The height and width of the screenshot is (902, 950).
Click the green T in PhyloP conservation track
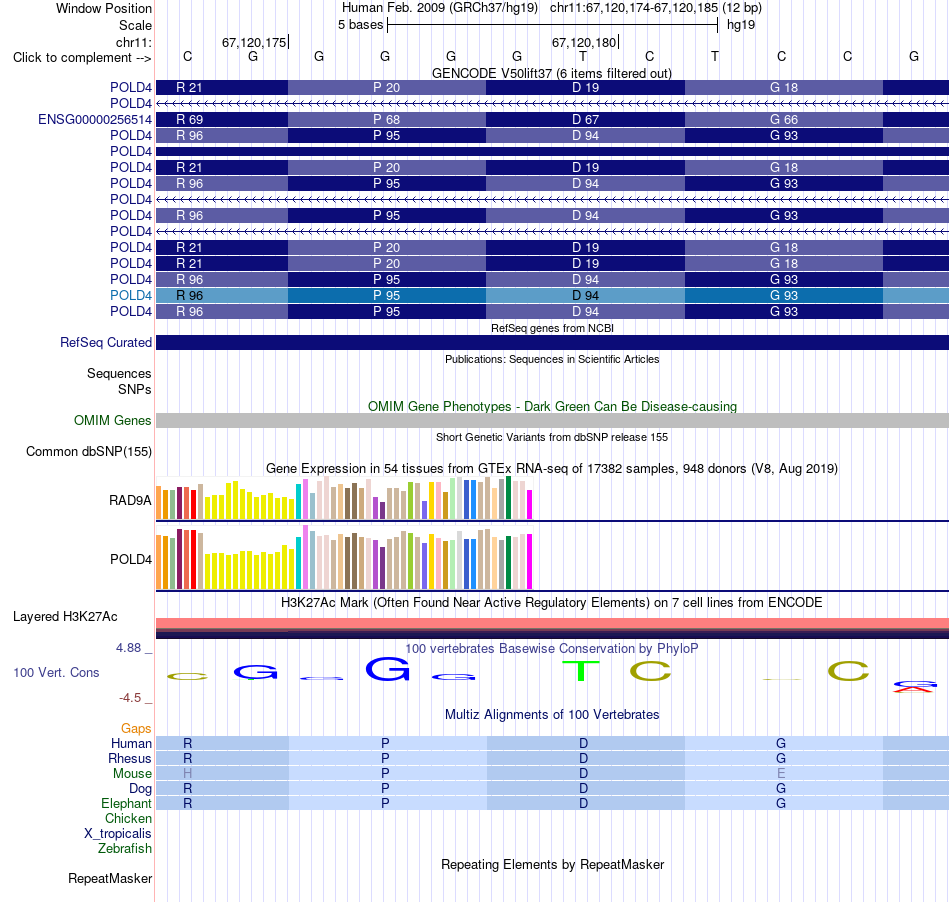click(x=580, y=671)
